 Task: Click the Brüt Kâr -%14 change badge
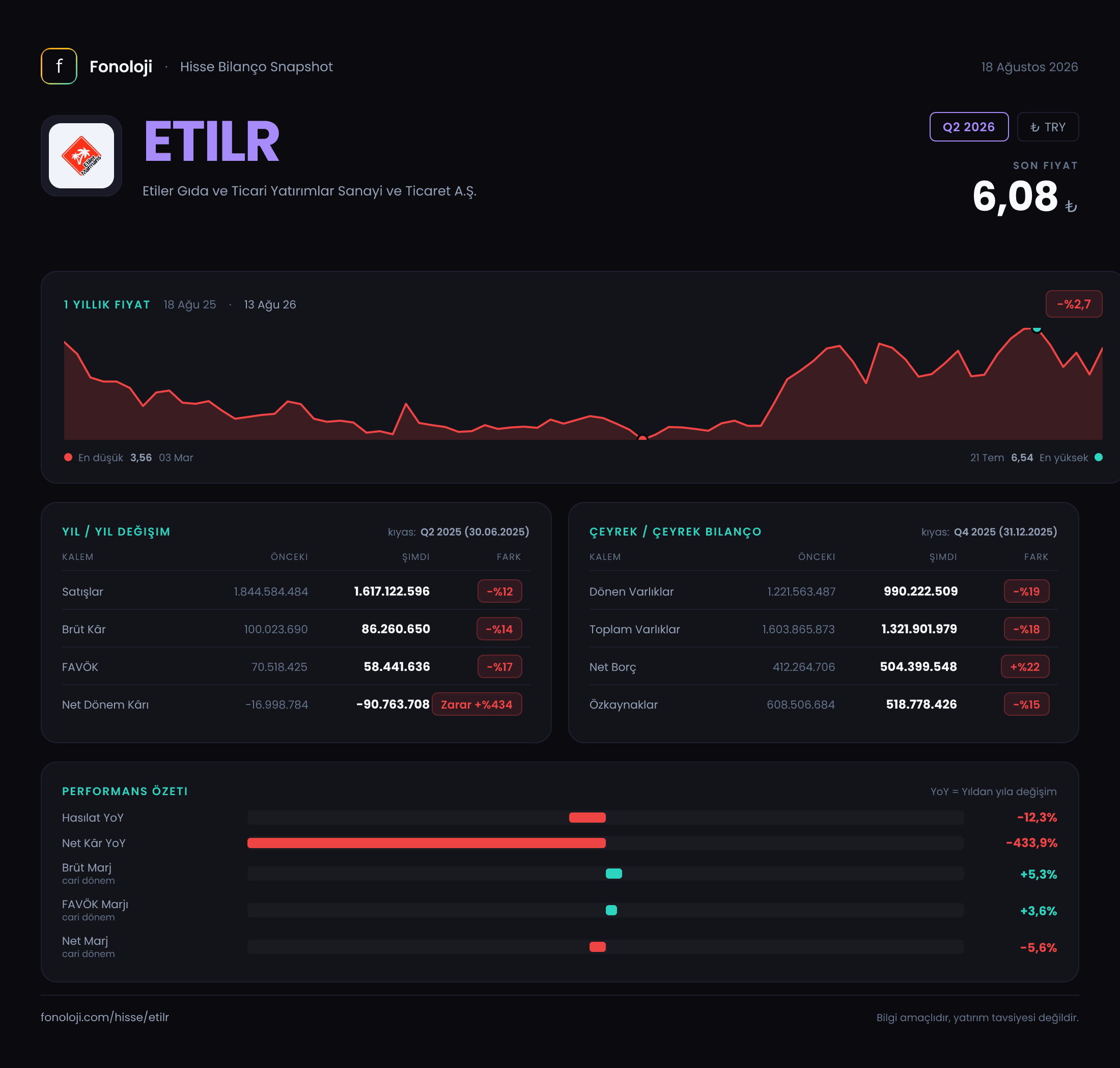click(499, 629)
